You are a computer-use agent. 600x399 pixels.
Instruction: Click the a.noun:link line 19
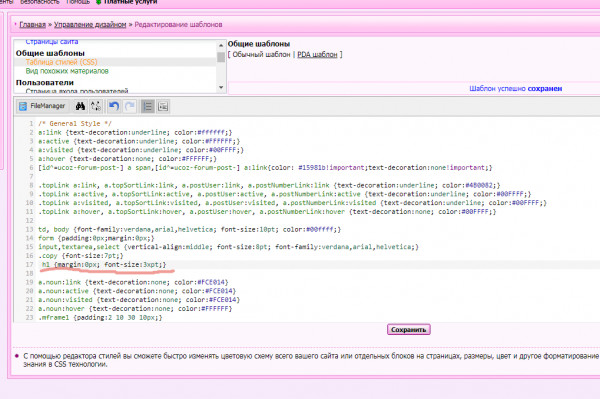click(x=133, y=282)
